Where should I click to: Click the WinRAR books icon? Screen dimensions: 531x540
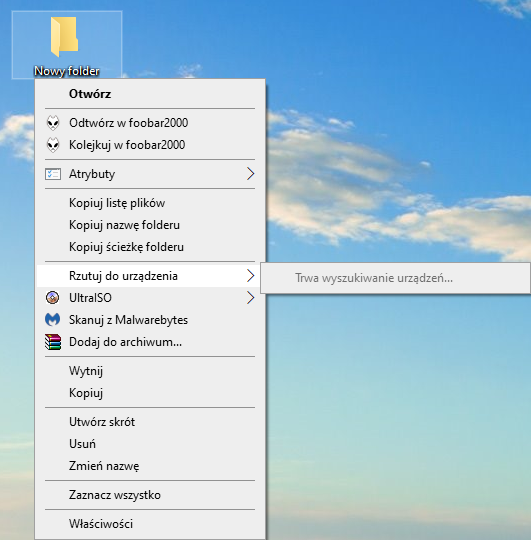click(x=53, y=342)
